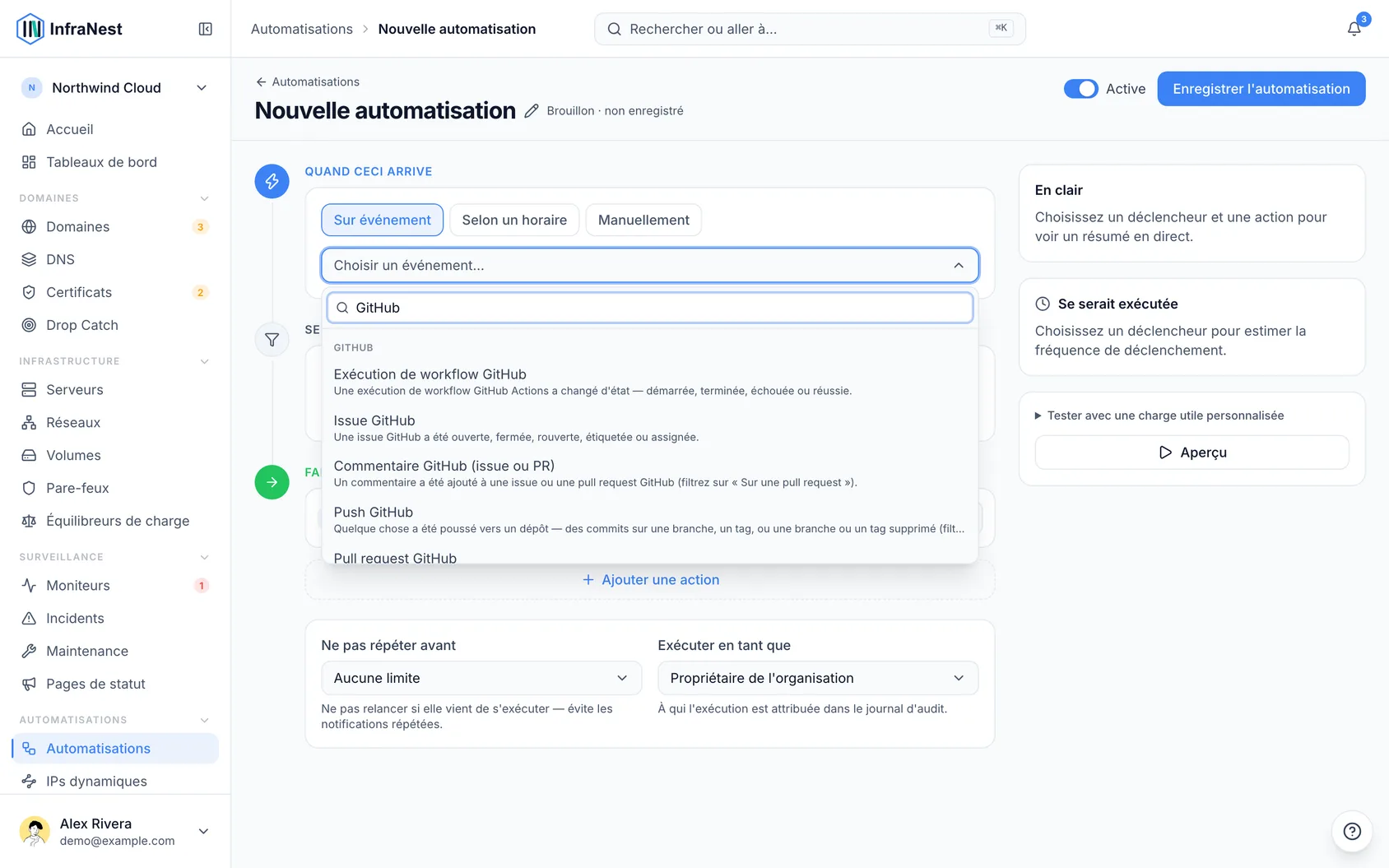The image size is (1389, 868).
Task: Expand Tester avec une charge utile personnalisée
Action: (1159, 415)
